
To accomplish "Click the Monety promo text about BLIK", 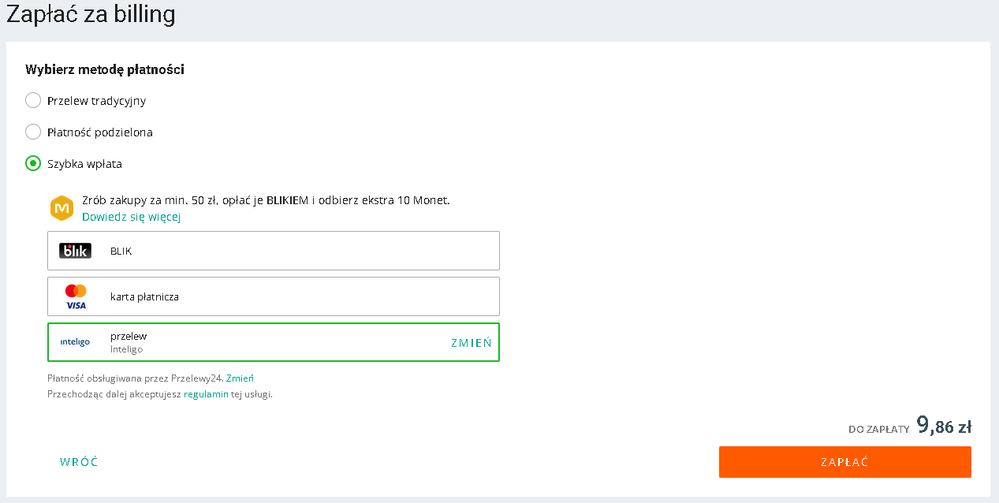I will click(265, 200).
